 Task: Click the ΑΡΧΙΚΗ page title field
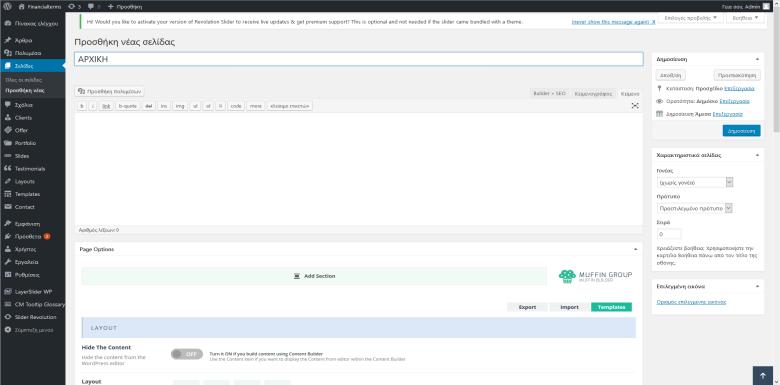point(359,59)
